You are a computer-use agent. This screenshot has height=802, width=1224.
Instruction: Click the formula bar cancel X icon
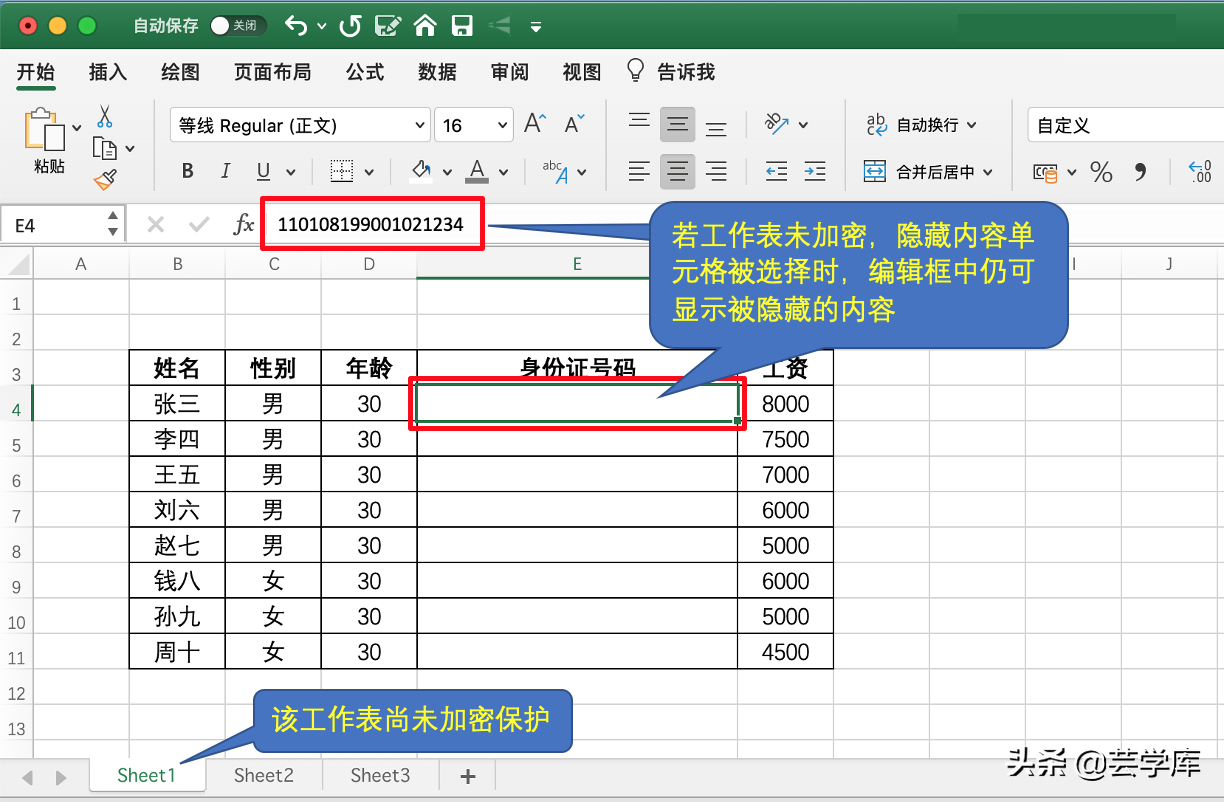point(155,225)
